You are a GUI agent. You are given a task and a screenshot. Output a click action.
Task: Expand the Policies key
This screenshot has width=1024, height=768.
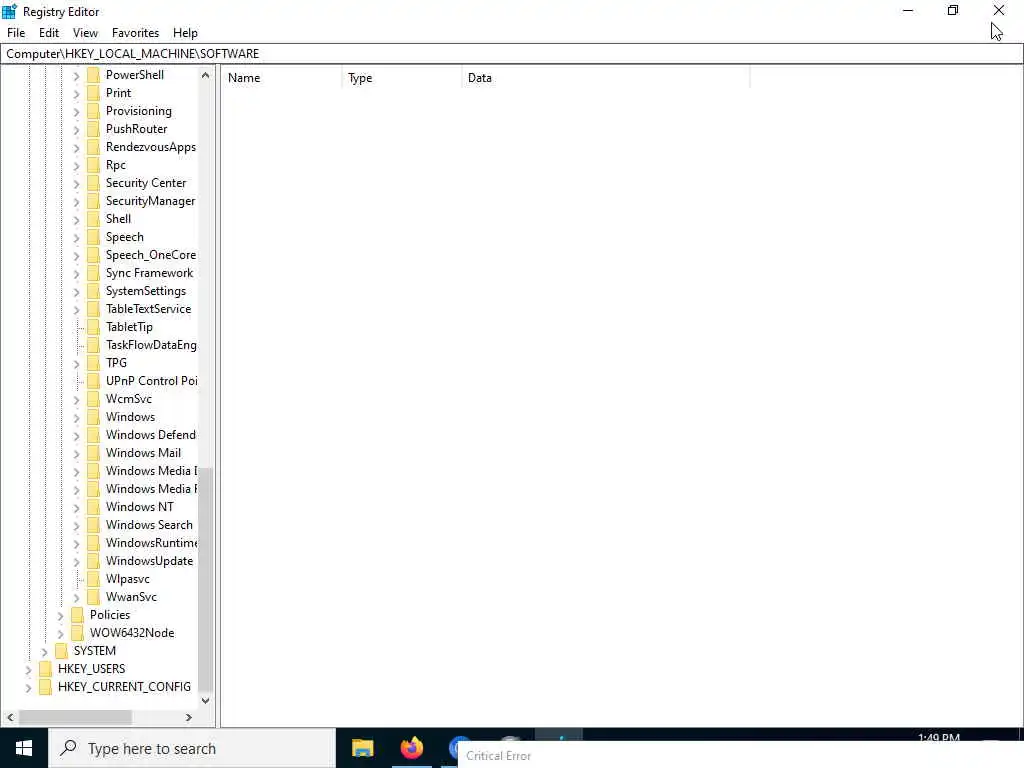[60, 616]
